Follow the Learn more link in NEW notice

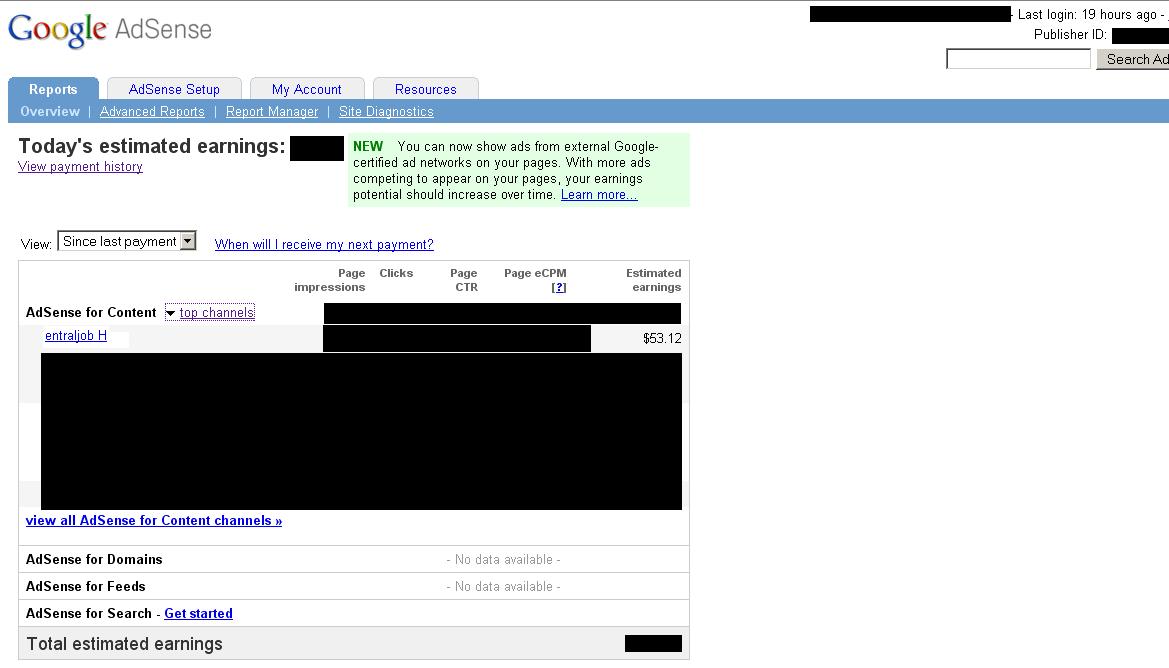tap(599, 195)
